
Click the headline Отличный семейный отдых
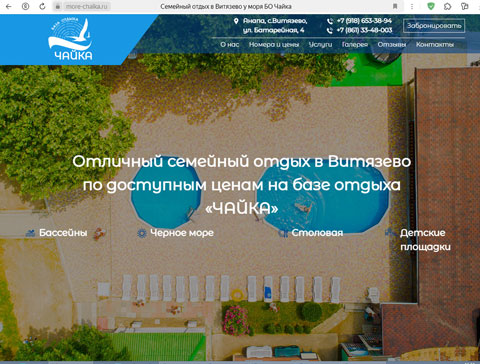tap(241, 185)
